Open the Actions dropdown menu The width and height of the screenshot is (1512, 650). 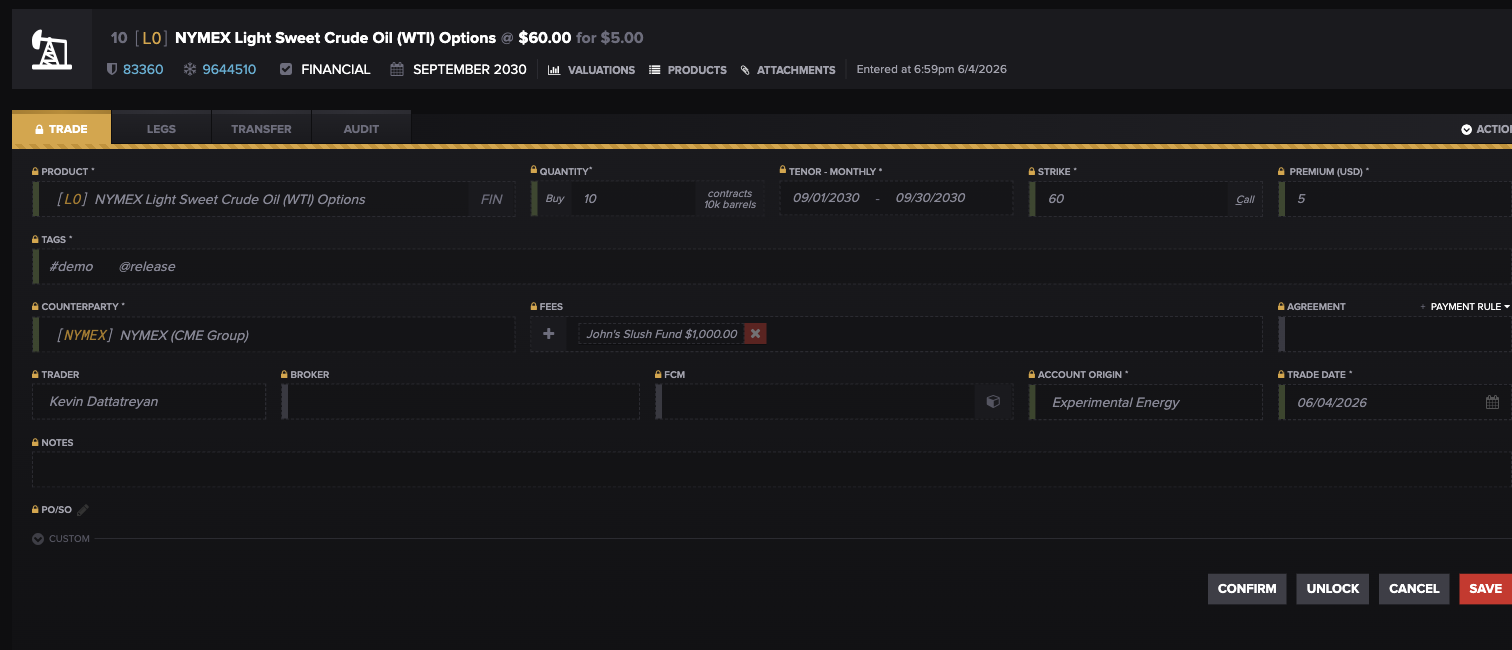[x=1487, y=129]
